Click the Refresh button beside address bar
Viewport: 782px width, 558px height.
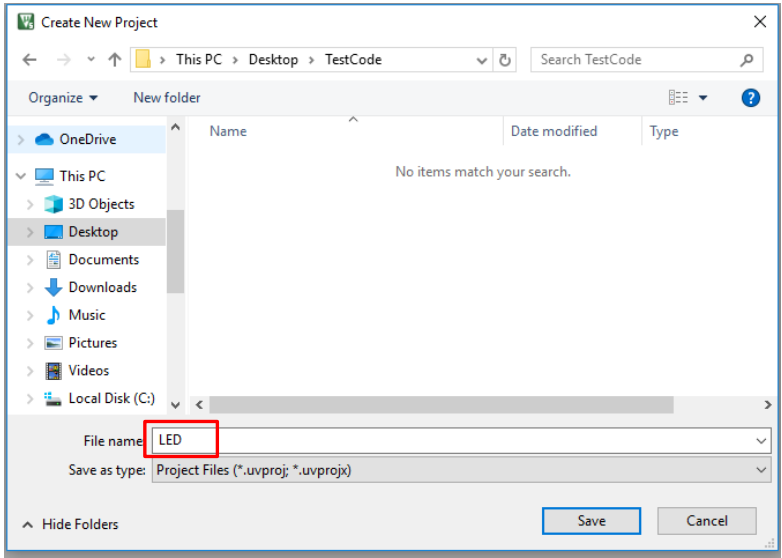pos(505,60)
